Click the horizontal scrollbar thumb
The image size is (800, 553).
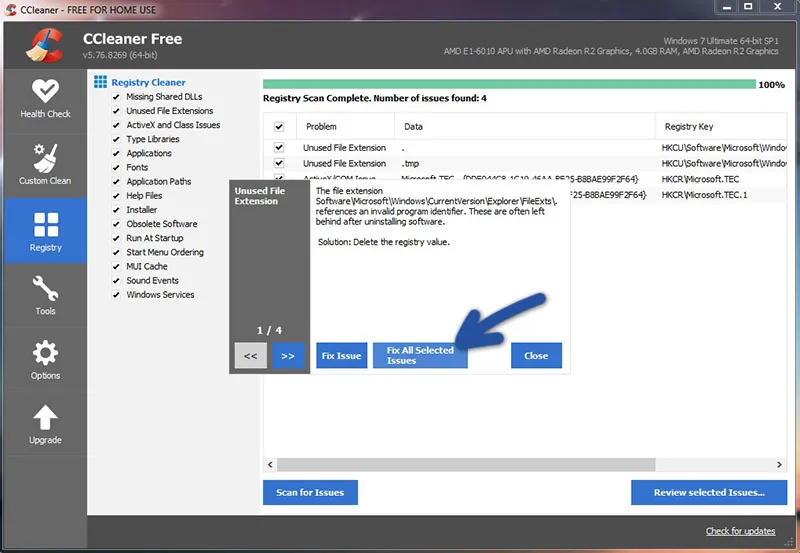click(466, 464)
